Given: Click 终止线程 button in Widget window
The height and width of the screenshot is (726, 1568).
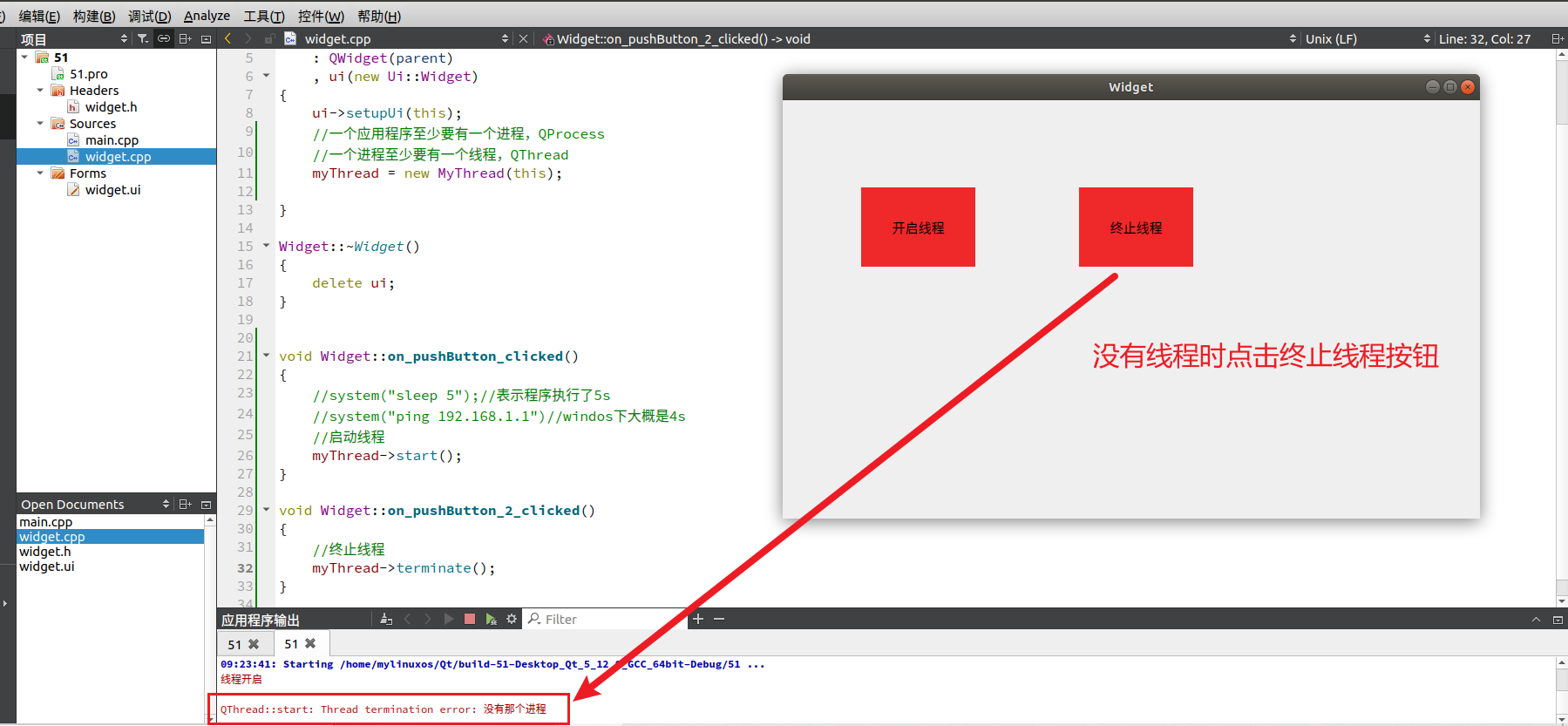Looking at the screenshot, I should coord(1136,227).
